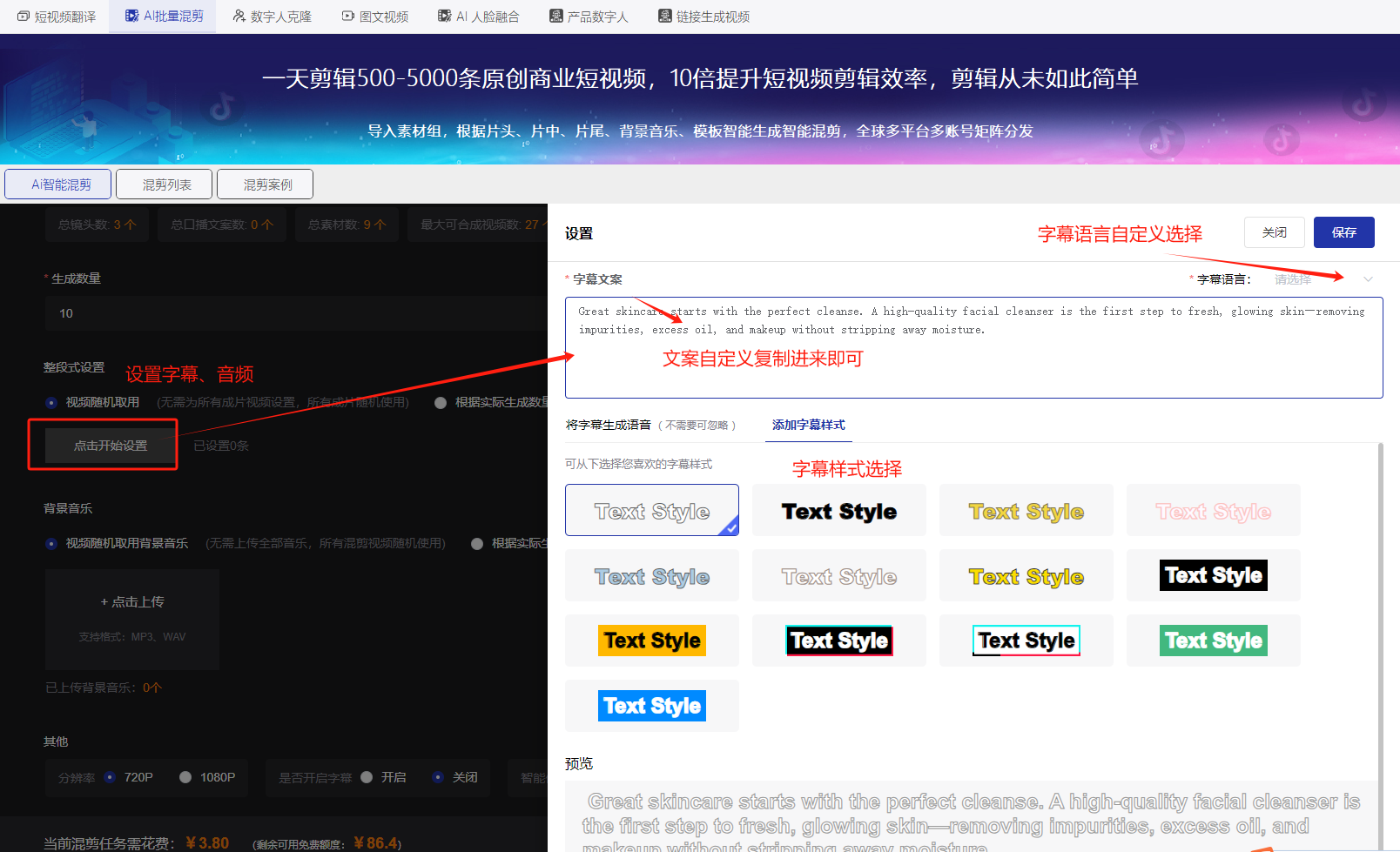Collapse the 字幕语言 dropdown arrow
Viewport: 1400px width, 852px height.
tap(1368, 279)
